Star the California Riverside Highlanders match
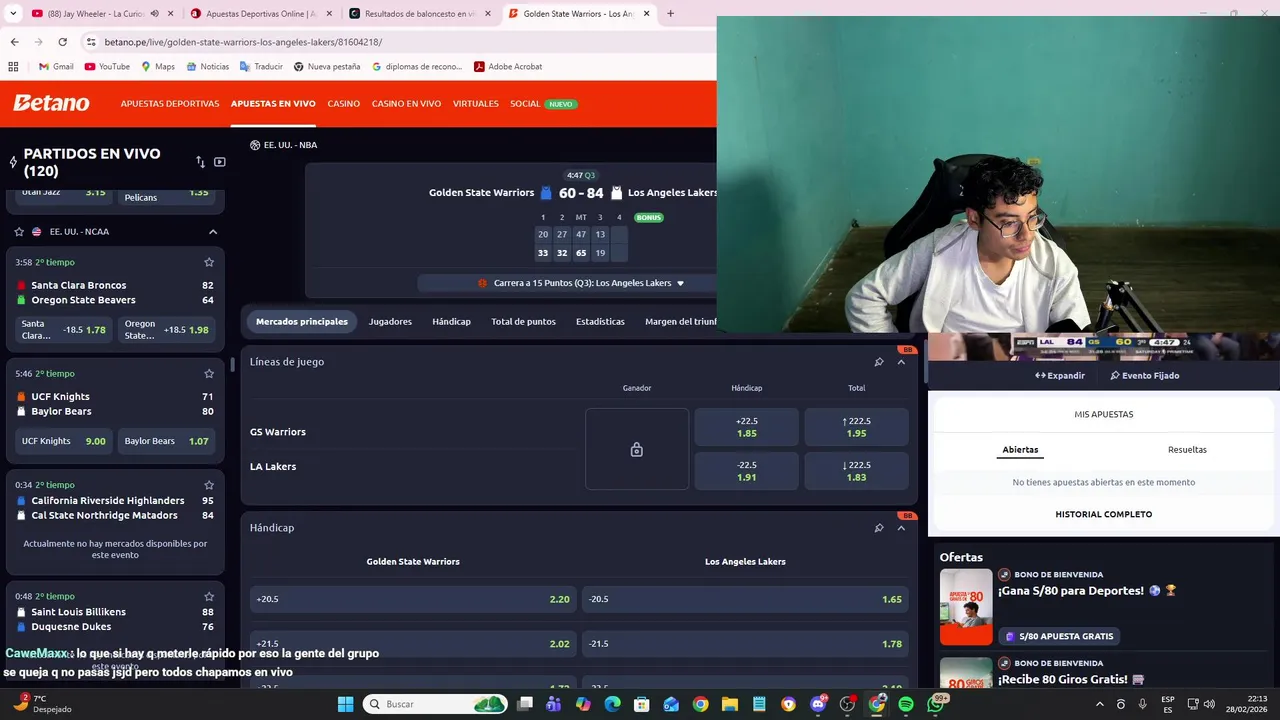1280x720 pixels. tap(209, 484)
